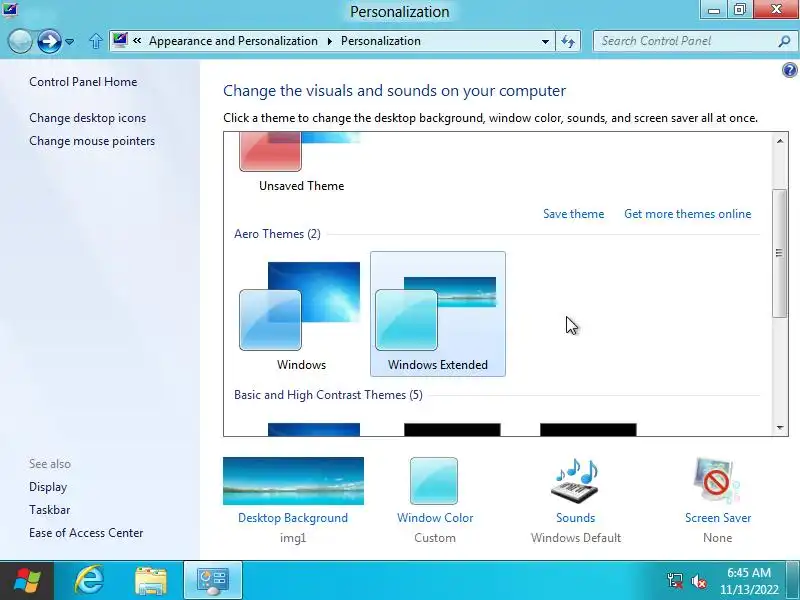Click the Screen Saver link
The height and width of the screenshot is (600, 800).
point(718,518)
